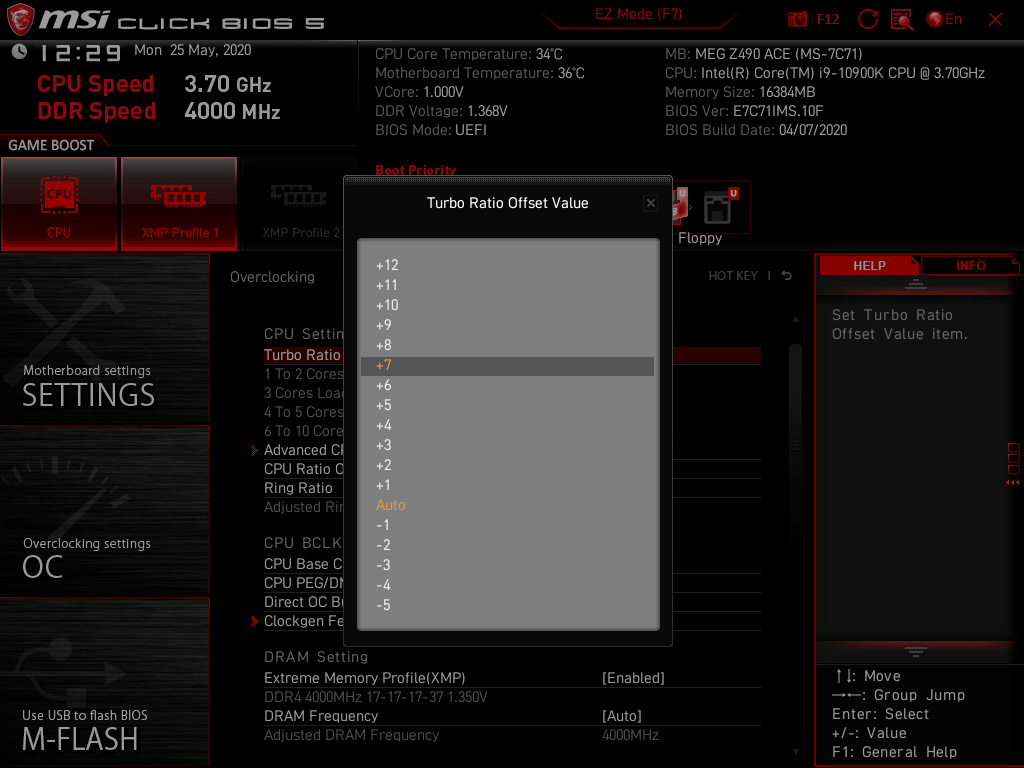This screenshot has height=768, width=1024.
Task: Select the Turbo Ratio setting row
Action: coord(512,355)
